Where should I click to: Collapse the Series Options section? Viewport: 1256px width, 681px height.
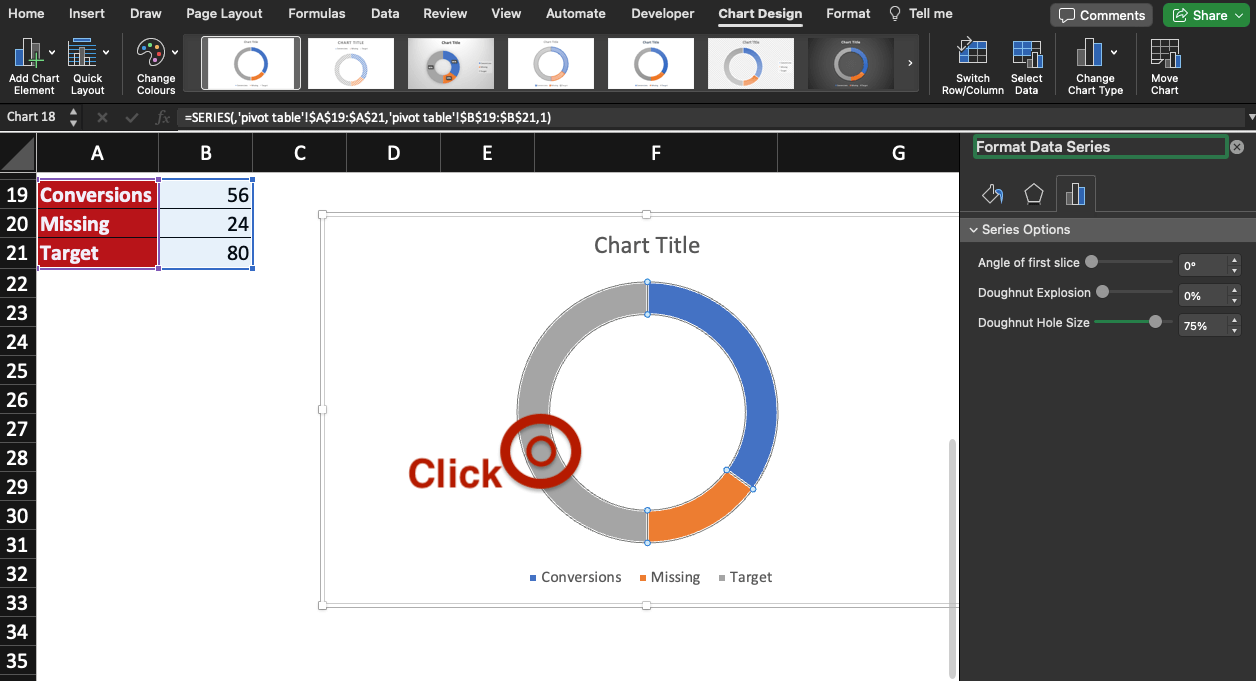[974, 229]
